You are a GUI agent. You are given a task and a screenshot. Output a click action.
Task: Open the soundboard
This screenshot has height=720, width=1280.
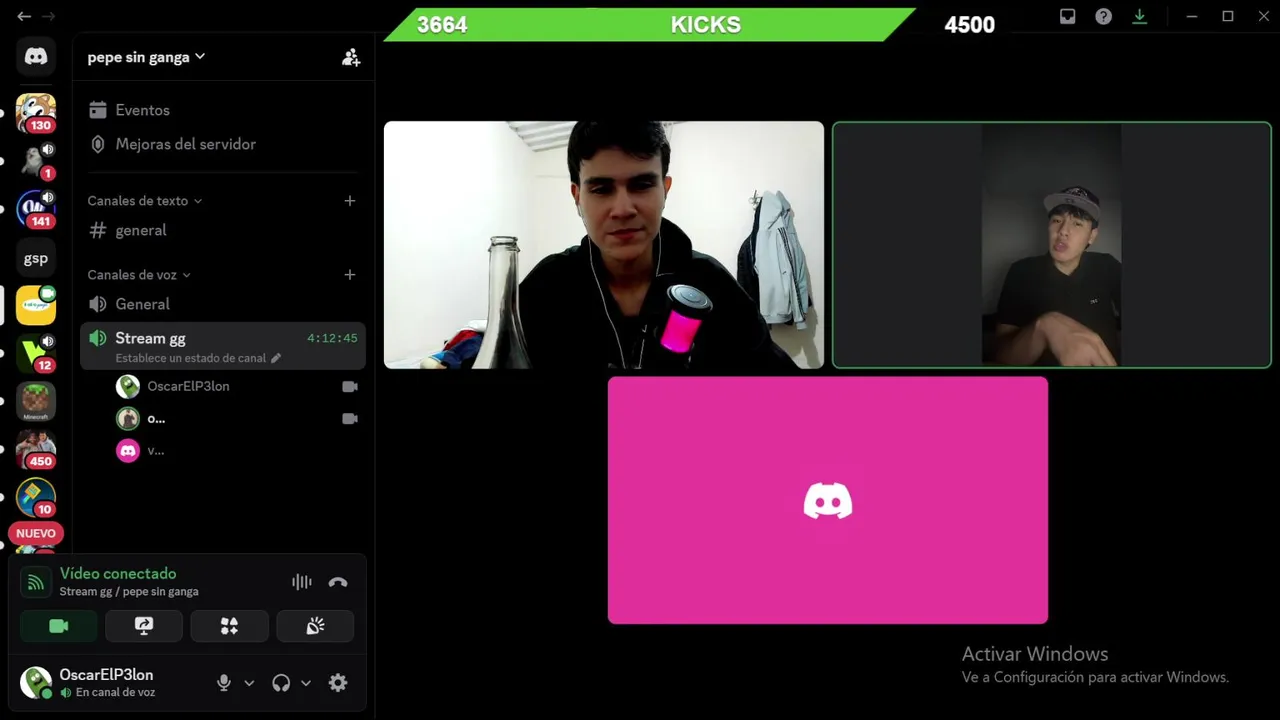315,626
